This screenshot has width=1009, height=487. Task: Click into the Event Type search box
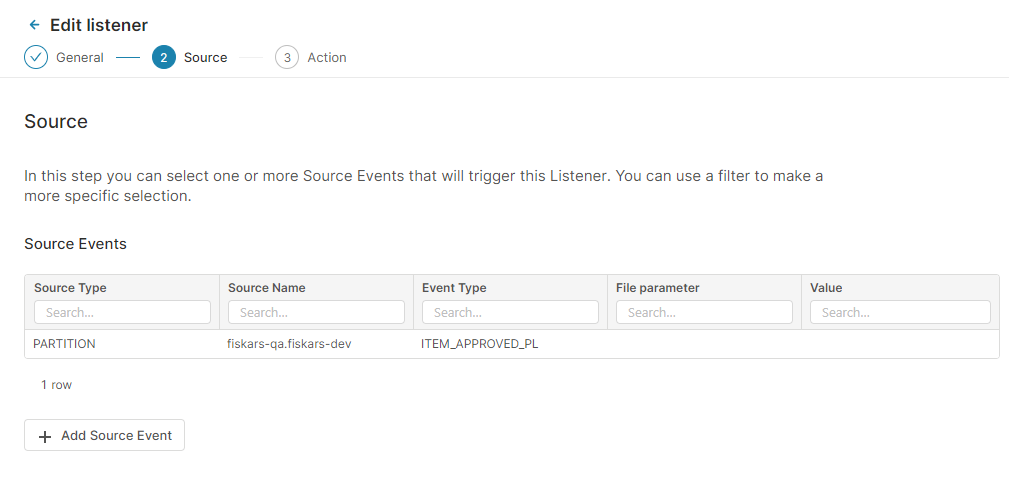pos(510,312)
